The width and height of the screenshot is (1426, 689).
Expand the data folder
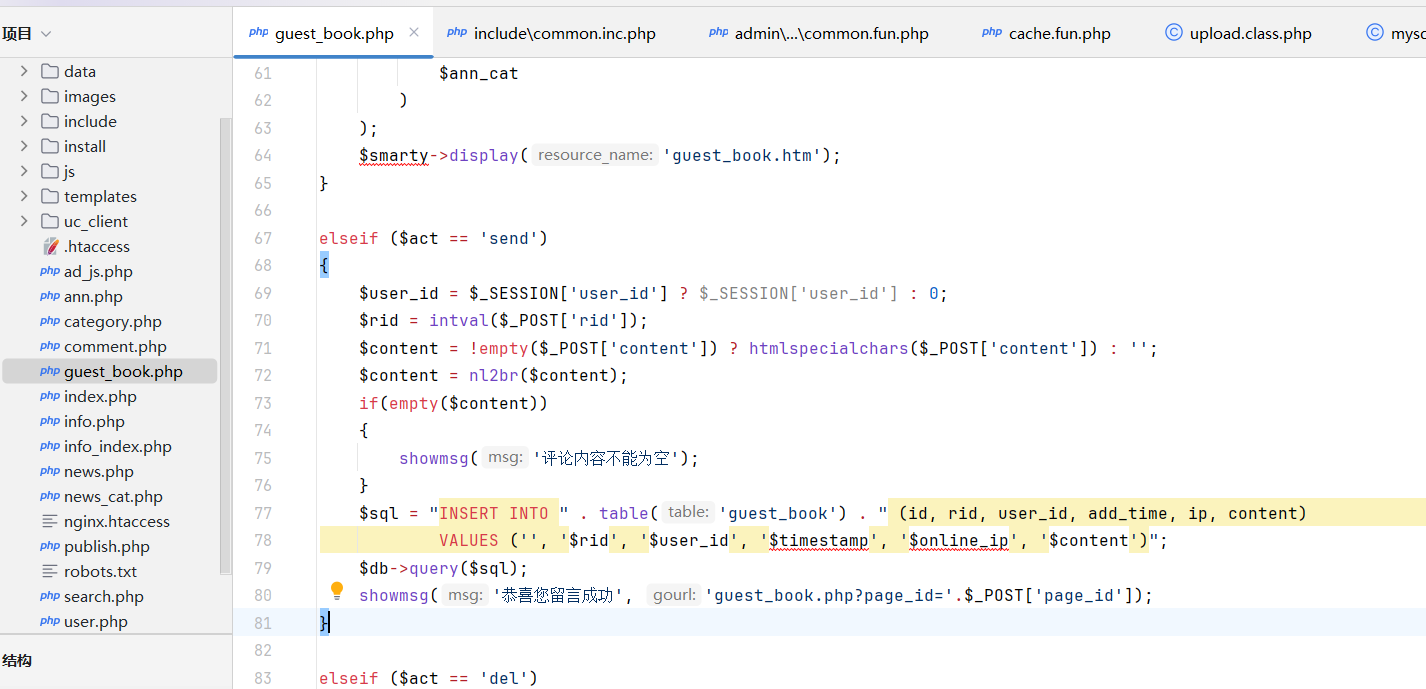pyautogui.click(x=24, y=72)
